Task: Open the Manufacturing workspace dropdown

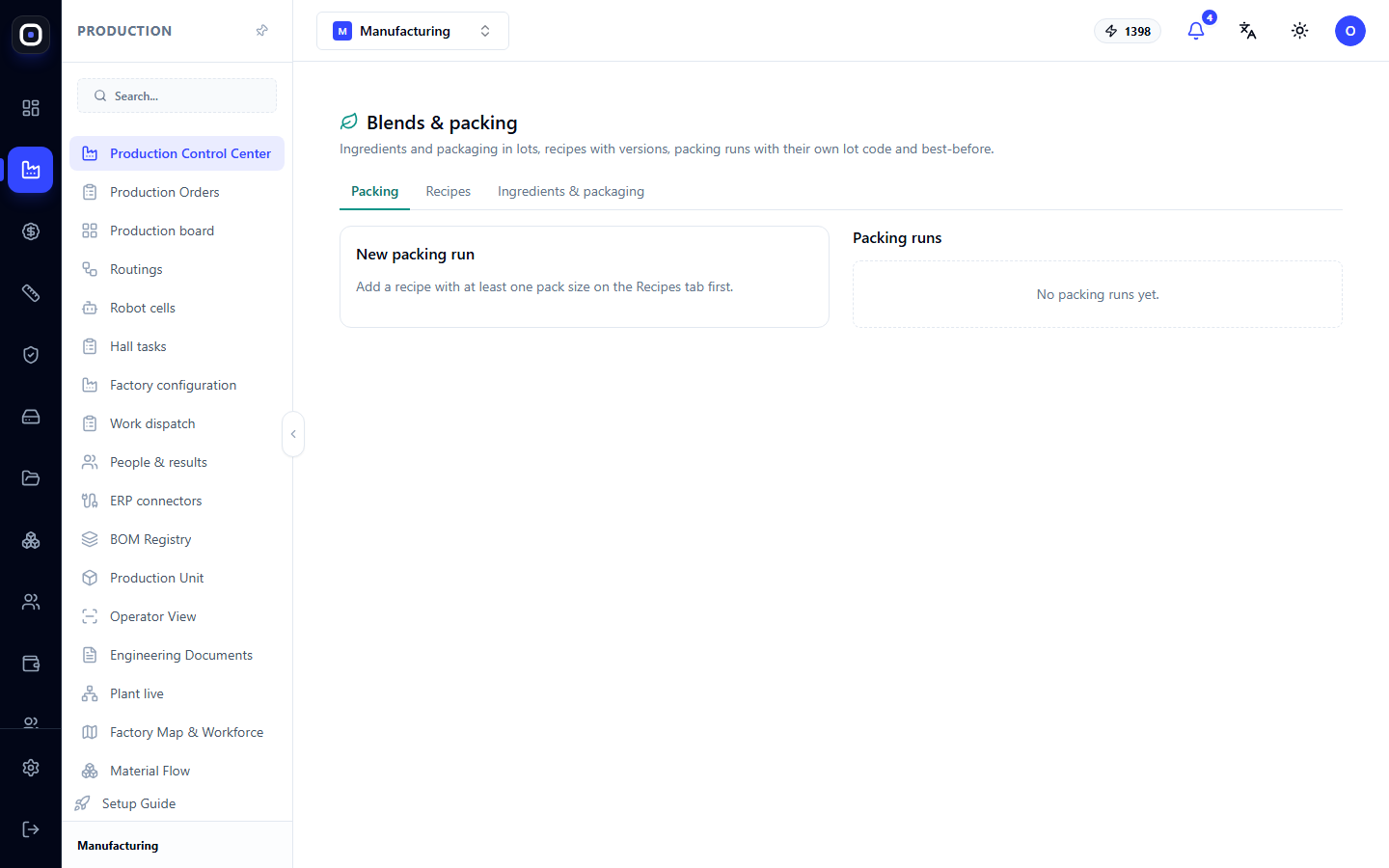Action: pos(413,31)
